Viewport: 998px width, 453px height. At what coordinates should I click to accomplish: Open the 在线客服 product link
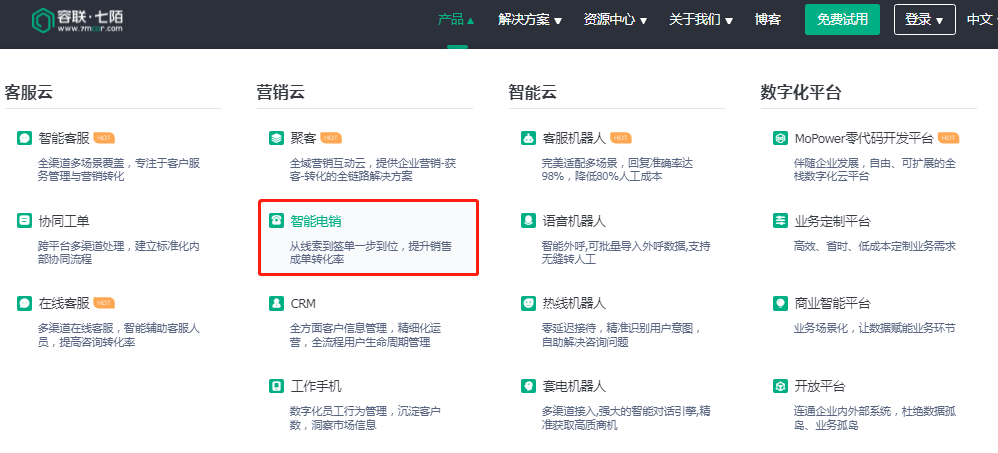tap(64, 303)
